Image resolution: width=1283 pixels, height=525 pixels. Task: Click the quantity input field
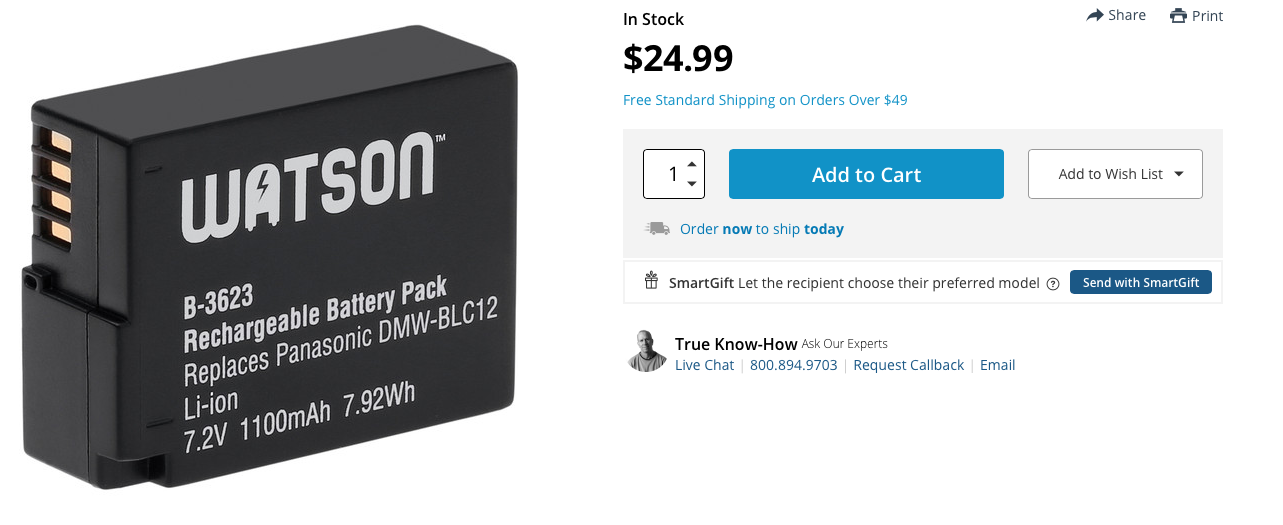[665, 174]
